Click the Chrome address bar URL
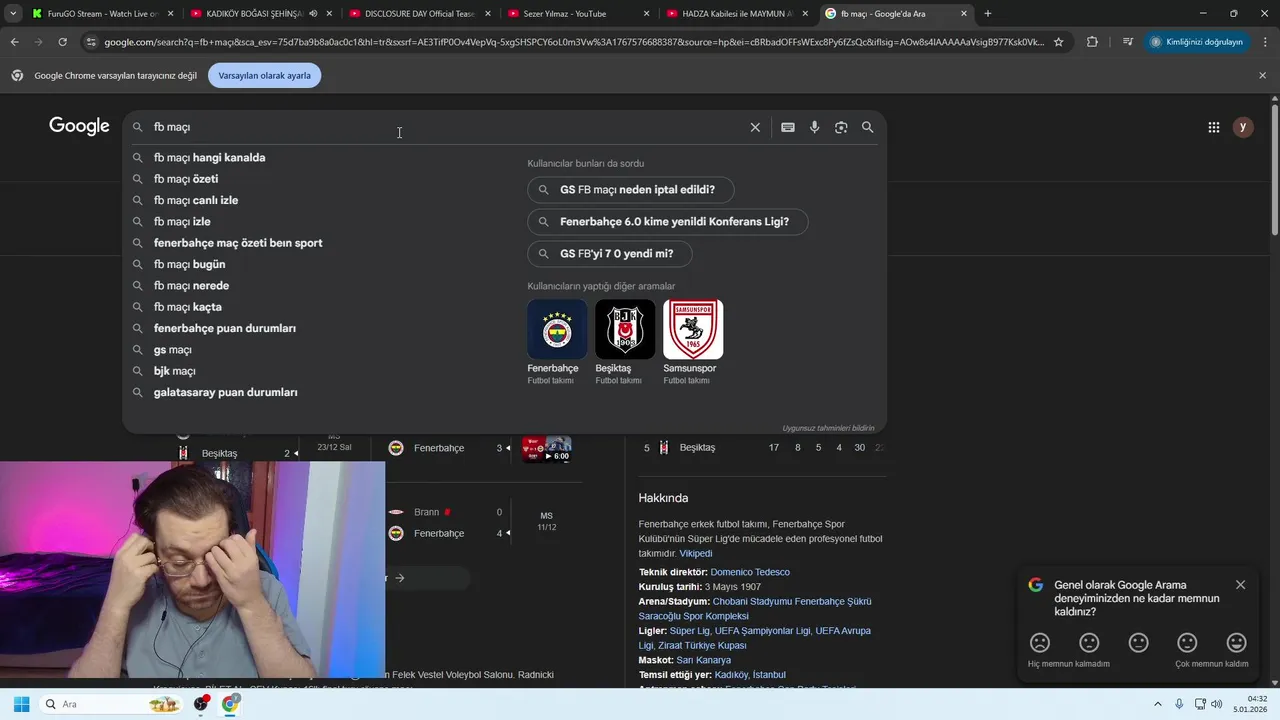 click(573, 42)
